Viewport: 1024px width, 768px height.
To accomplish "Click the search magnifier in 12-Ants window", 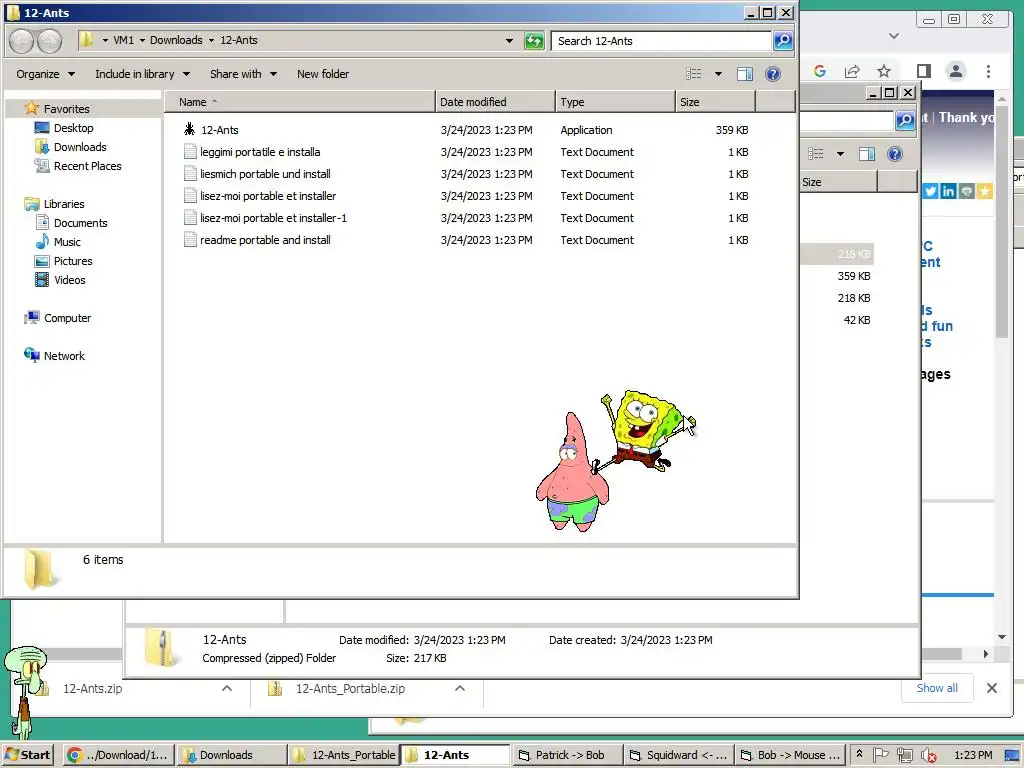I will [783, 41].
